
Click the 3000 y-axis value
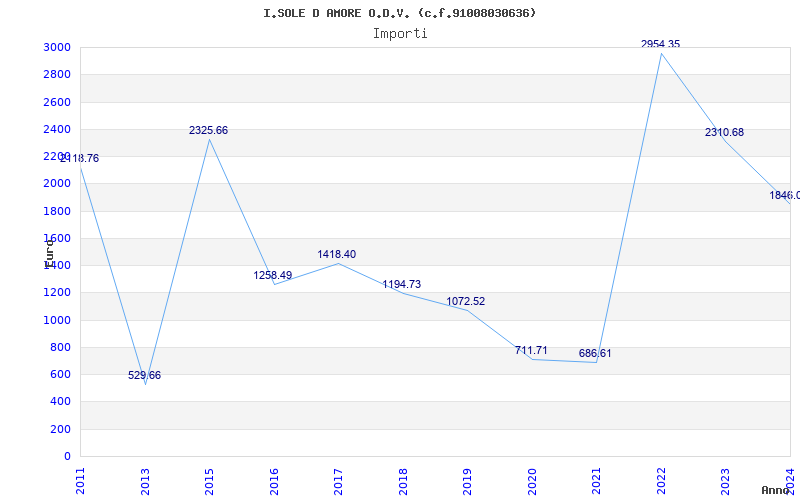pyautogui.click(x=58, y=47)
